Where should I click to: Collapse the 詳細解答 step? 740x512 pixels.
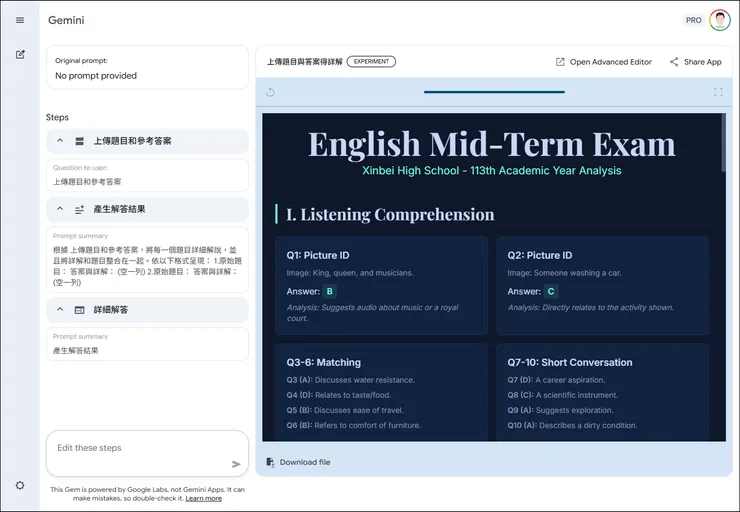pyautogui.click(x=60, y=310)
